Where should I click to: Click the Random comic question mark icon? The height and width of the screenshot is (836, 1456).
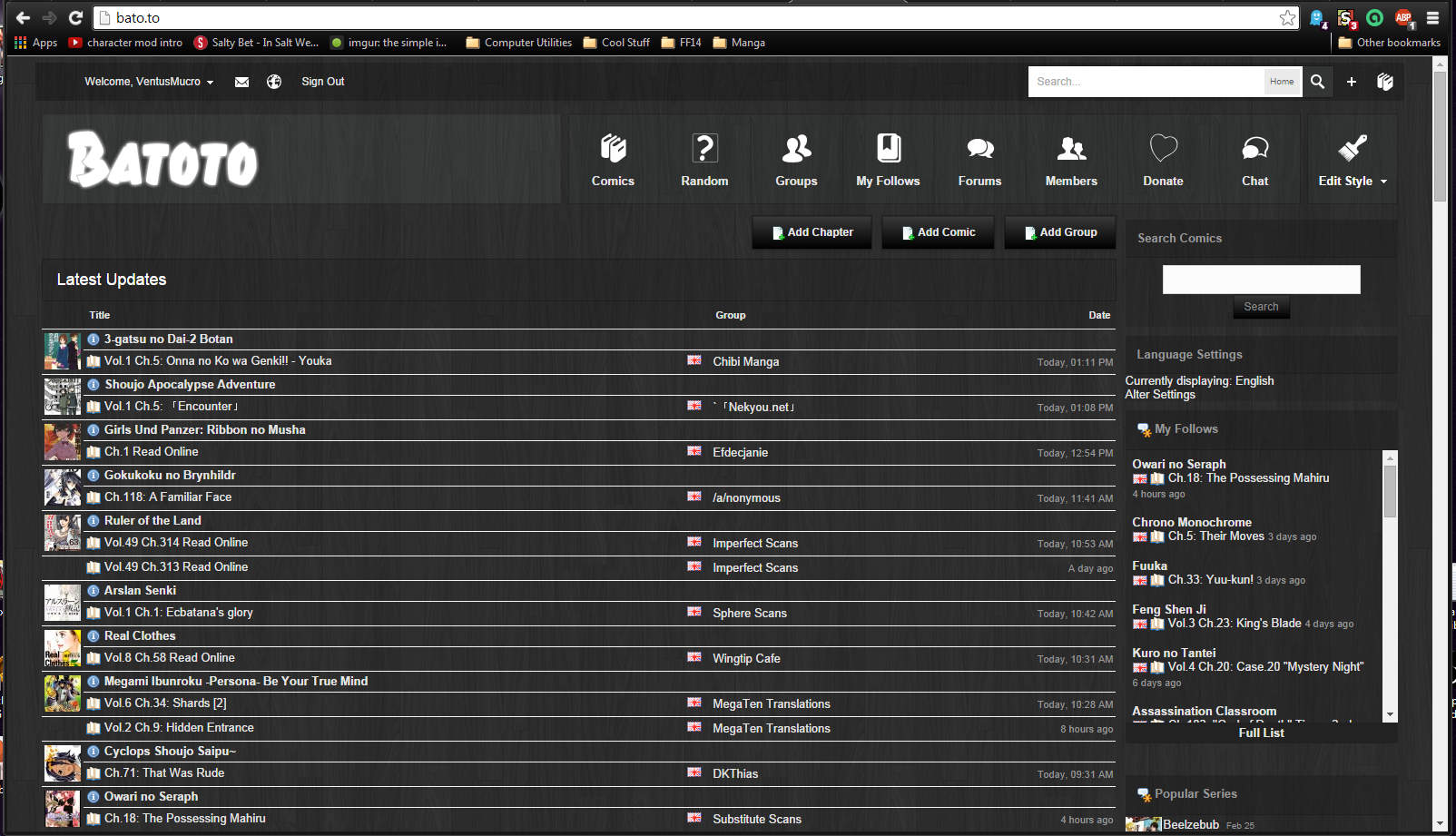click(x=704, y=149)
